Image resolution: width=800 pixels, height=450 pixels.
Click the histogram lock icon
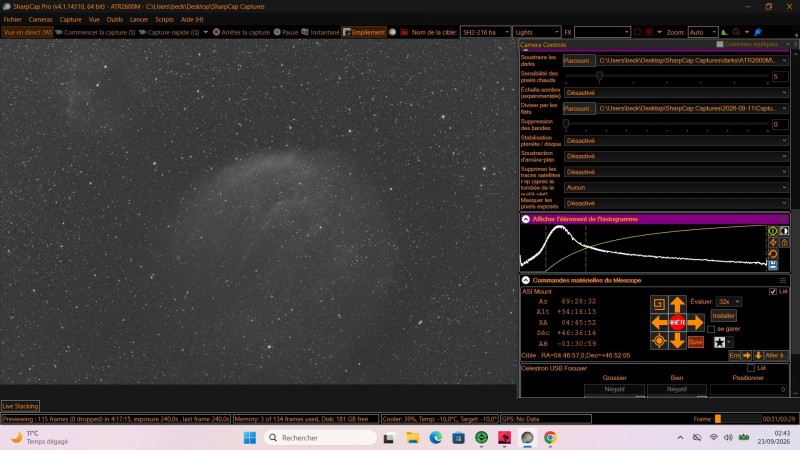784,242
